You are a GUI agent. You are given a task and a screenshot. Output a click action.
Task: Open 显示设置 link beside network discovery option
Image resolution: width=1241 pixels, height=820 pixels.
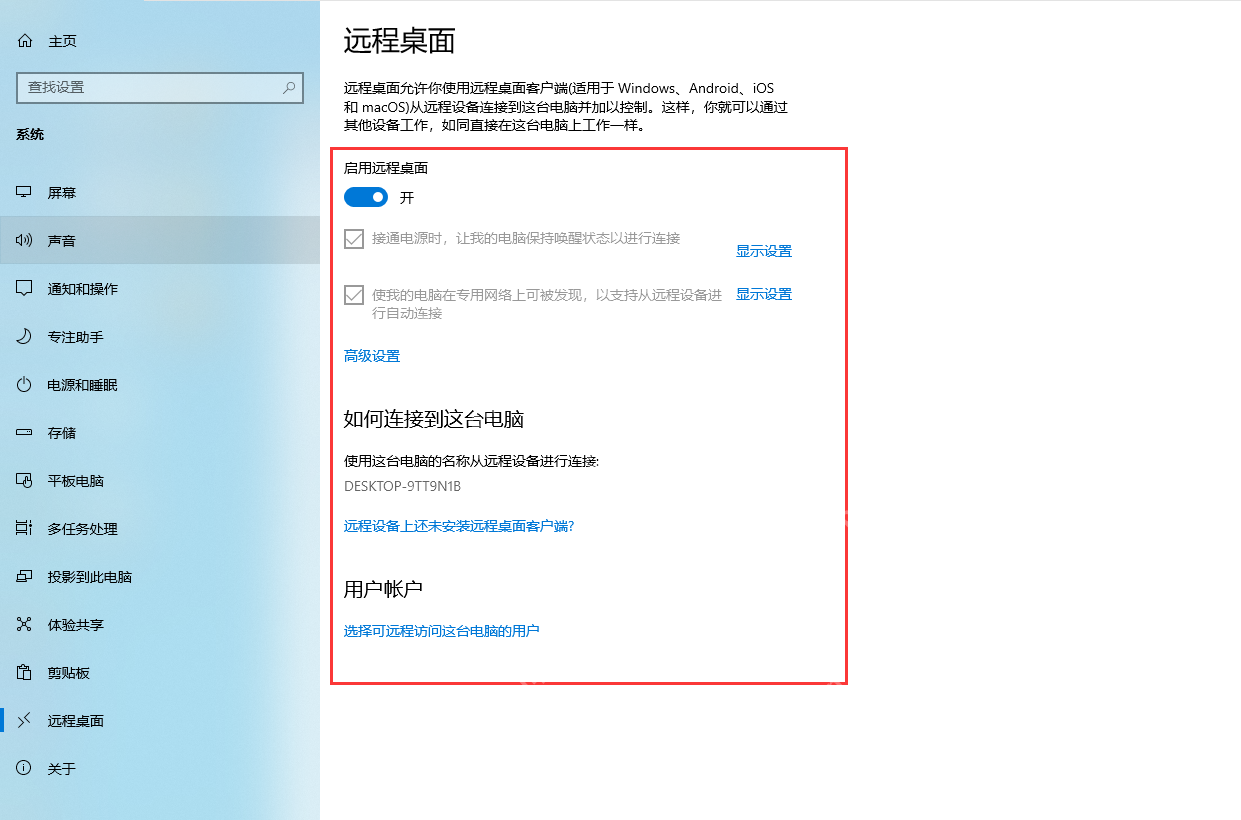click(x=764, y=295)
